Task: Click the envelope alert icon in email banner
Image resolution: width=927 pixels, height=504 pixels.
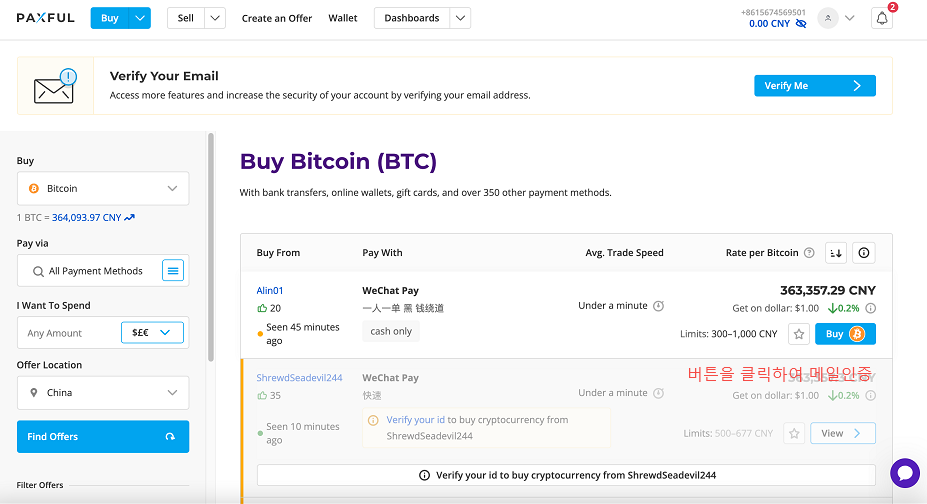Action: 55,86
